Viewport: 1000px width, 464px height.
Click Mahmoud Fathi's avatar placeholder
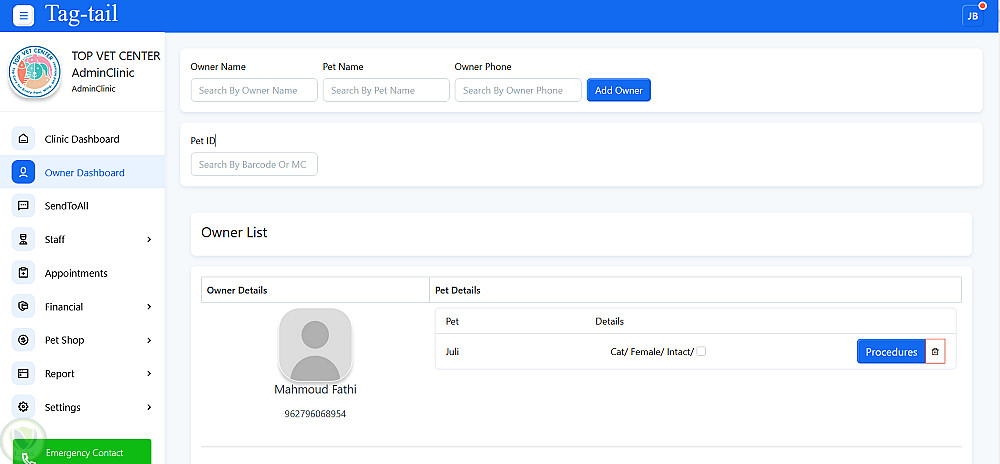point(315,345)
